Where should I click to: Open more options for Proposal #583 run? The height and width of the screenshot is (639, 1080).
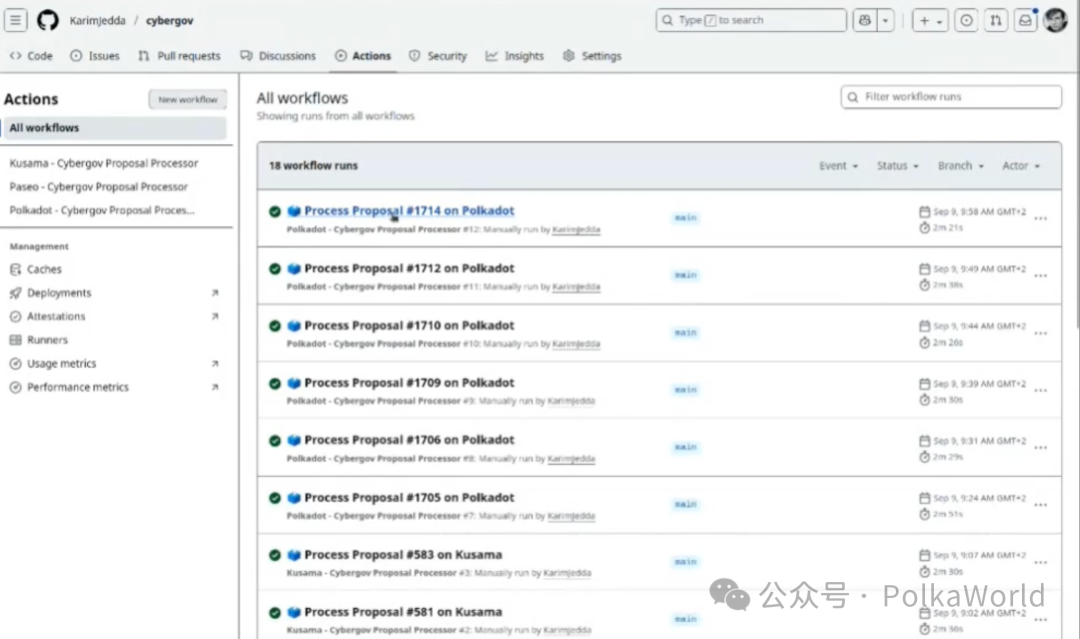(1041, 563)
